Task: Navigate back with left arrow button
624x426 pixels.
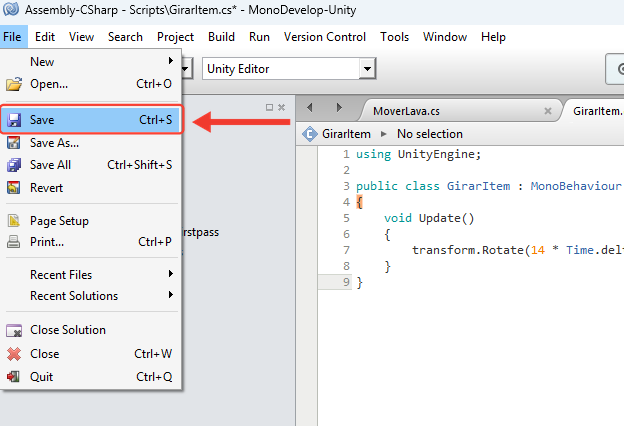Action: tap(310, 107)
